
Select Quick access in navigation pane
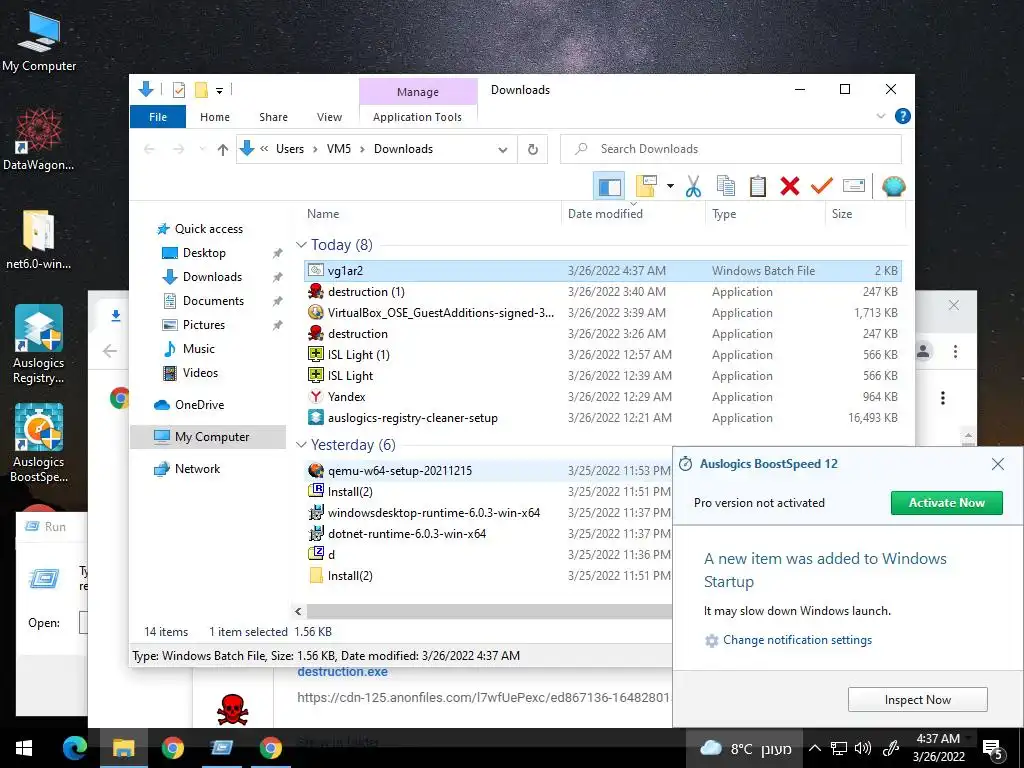coord(208,229)
